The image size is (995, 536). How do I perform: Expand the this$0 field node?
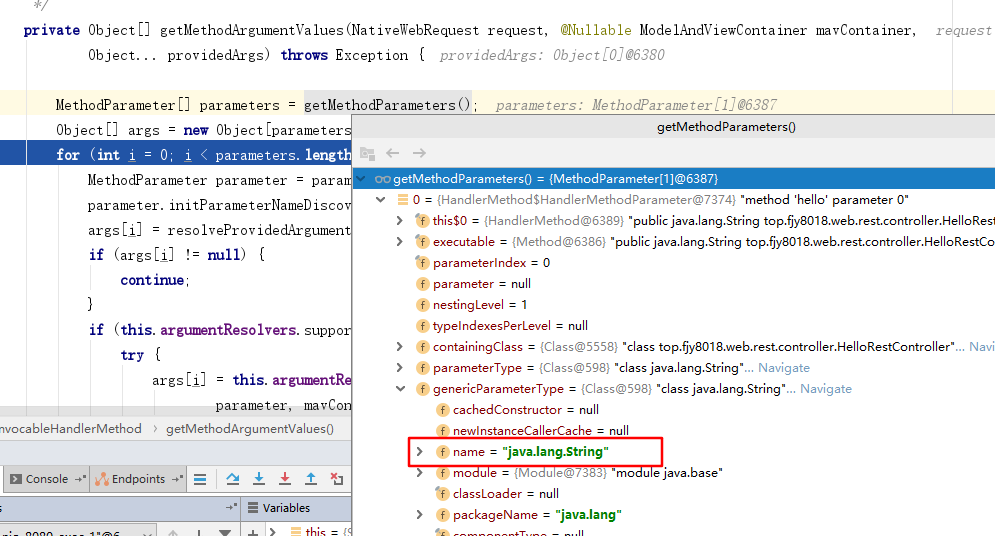tap(400, 220)
